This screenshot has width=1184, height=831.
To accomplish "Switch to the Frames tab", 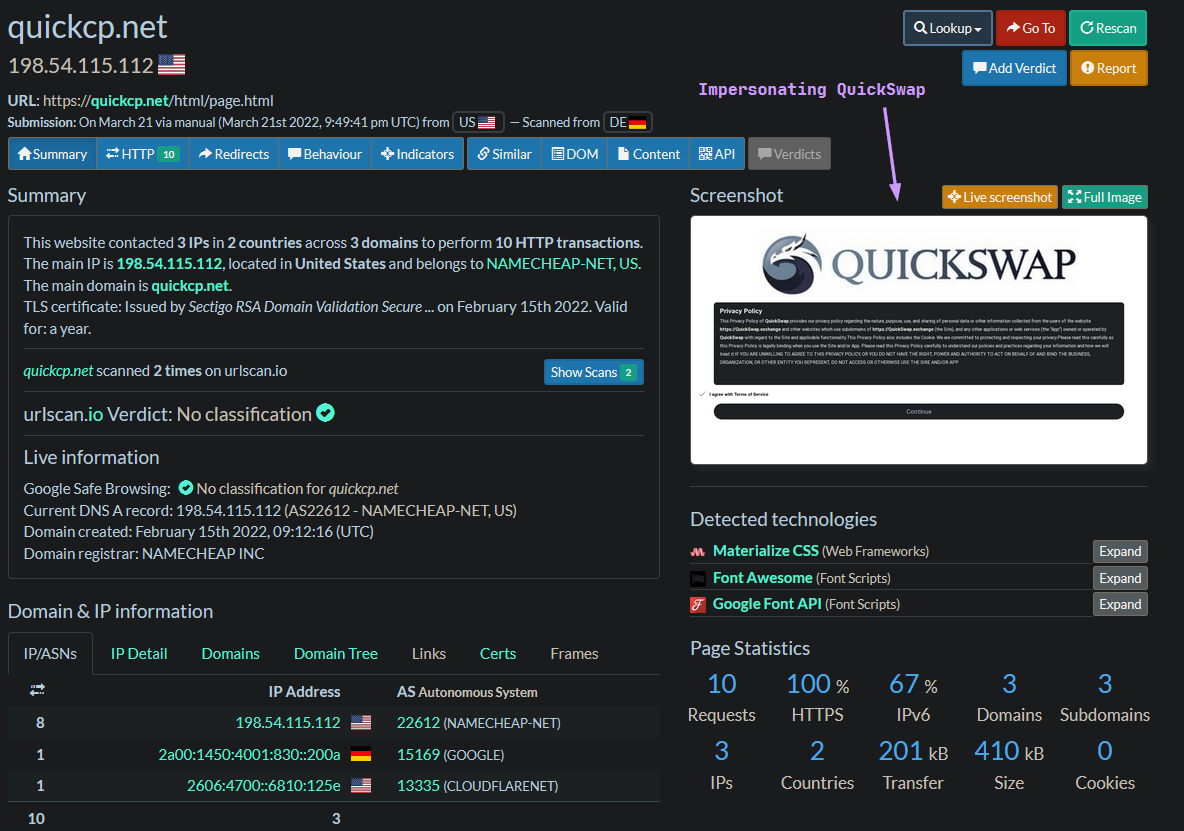I will [x=574, y=654].
